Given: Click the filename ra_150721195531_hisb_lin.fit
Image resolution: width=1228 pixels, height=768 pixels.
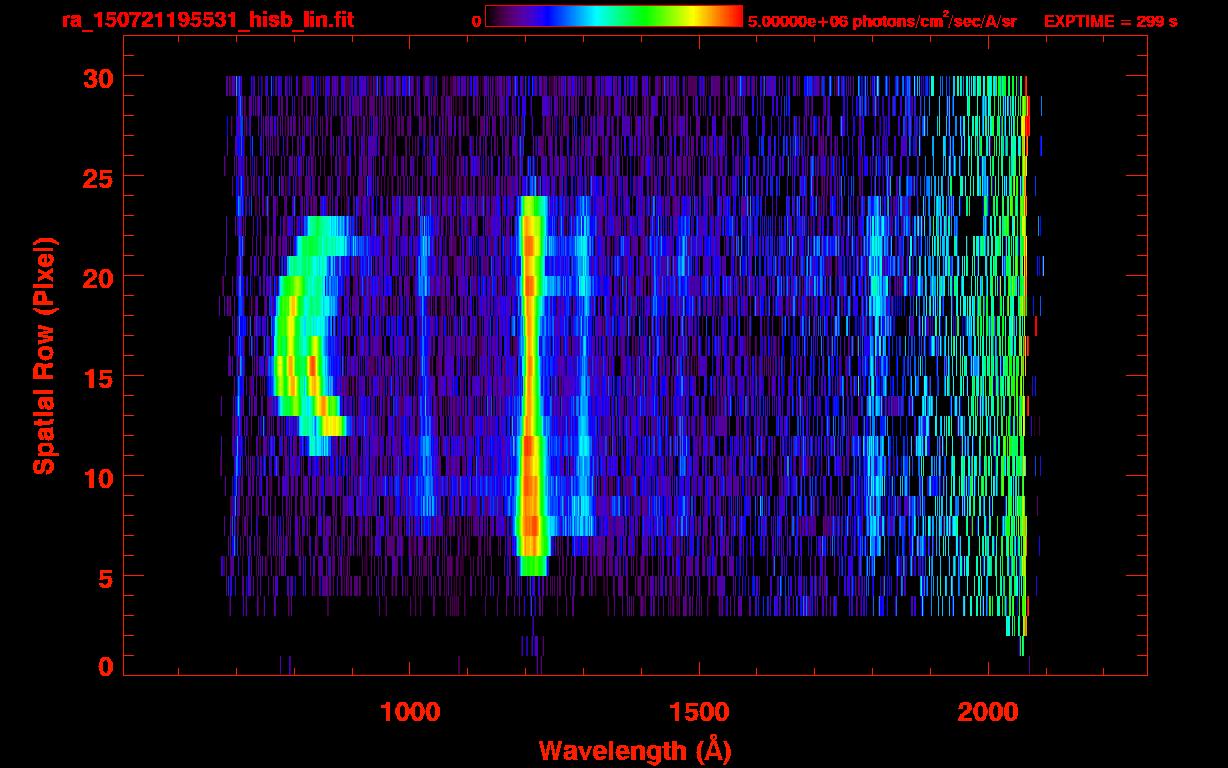Looking at the screenshot, I should (x=207, y=20).
